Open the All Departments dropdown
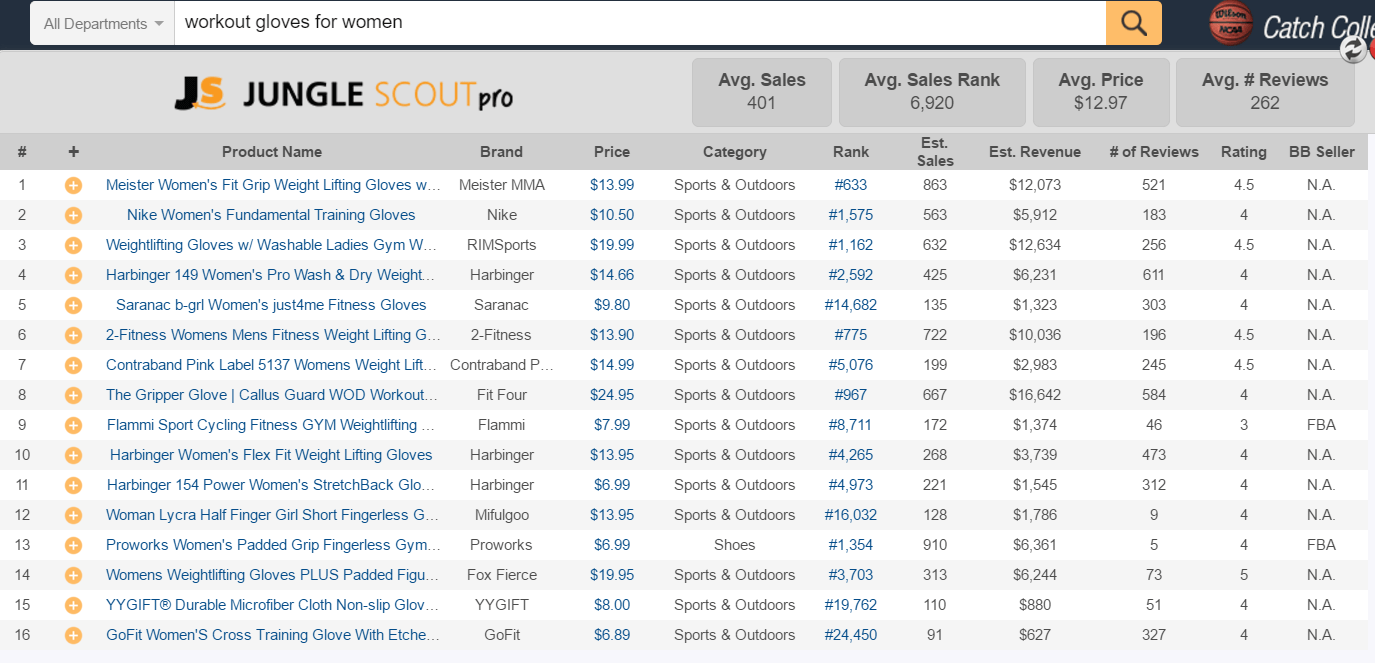Image resolution: width=1375 pixels, height=663 pixels. click(x=103, y=23)
